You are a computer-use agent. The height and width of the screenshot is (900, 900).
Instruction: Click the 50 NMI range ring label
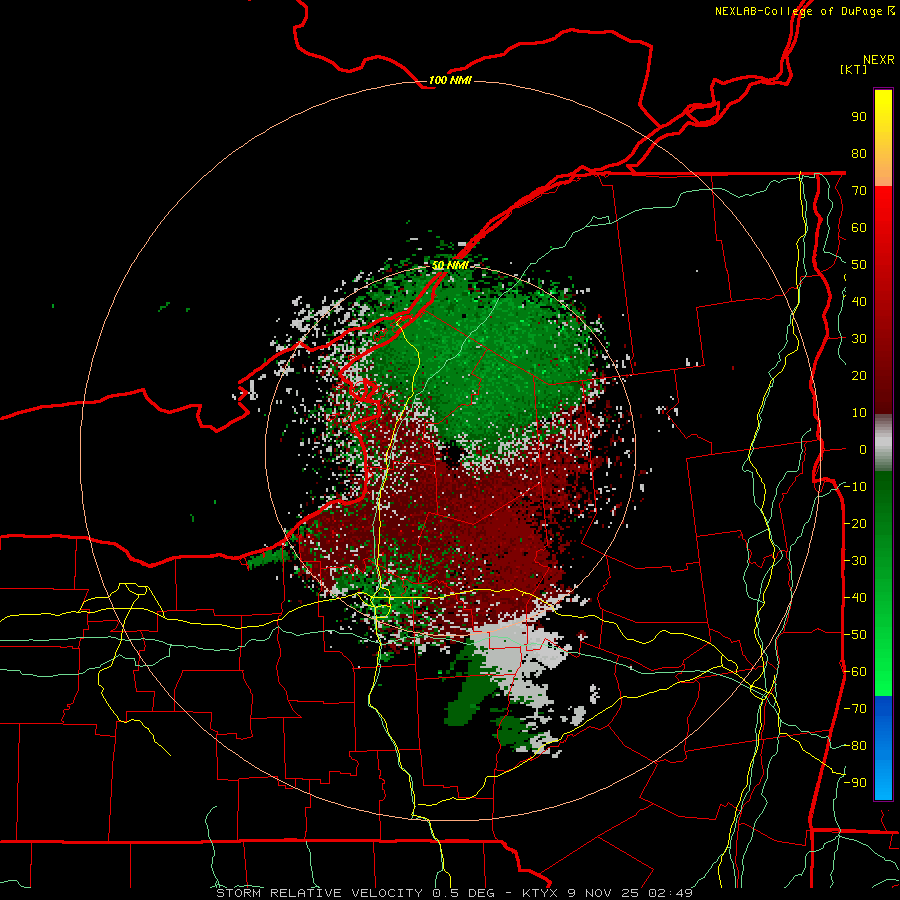pos(450,265)
